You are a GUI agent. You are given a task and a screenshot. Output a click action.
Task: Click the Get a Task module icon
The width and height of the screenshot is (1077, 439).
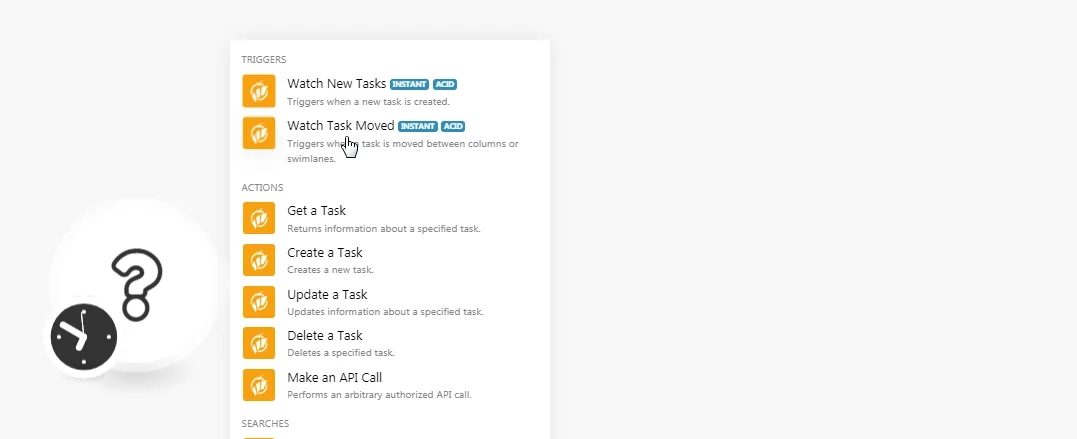259,218
